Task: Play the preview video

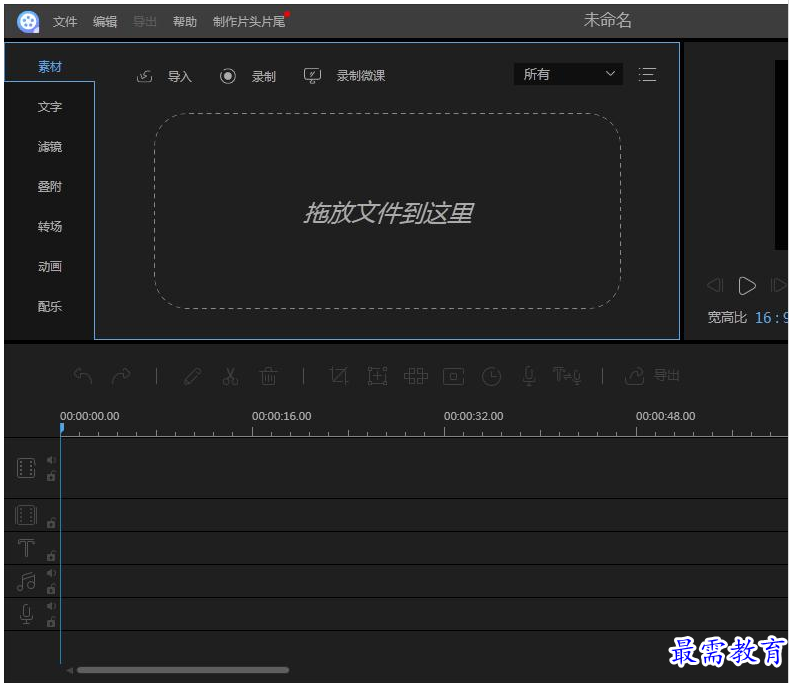Action: click(x=746, y=285)
